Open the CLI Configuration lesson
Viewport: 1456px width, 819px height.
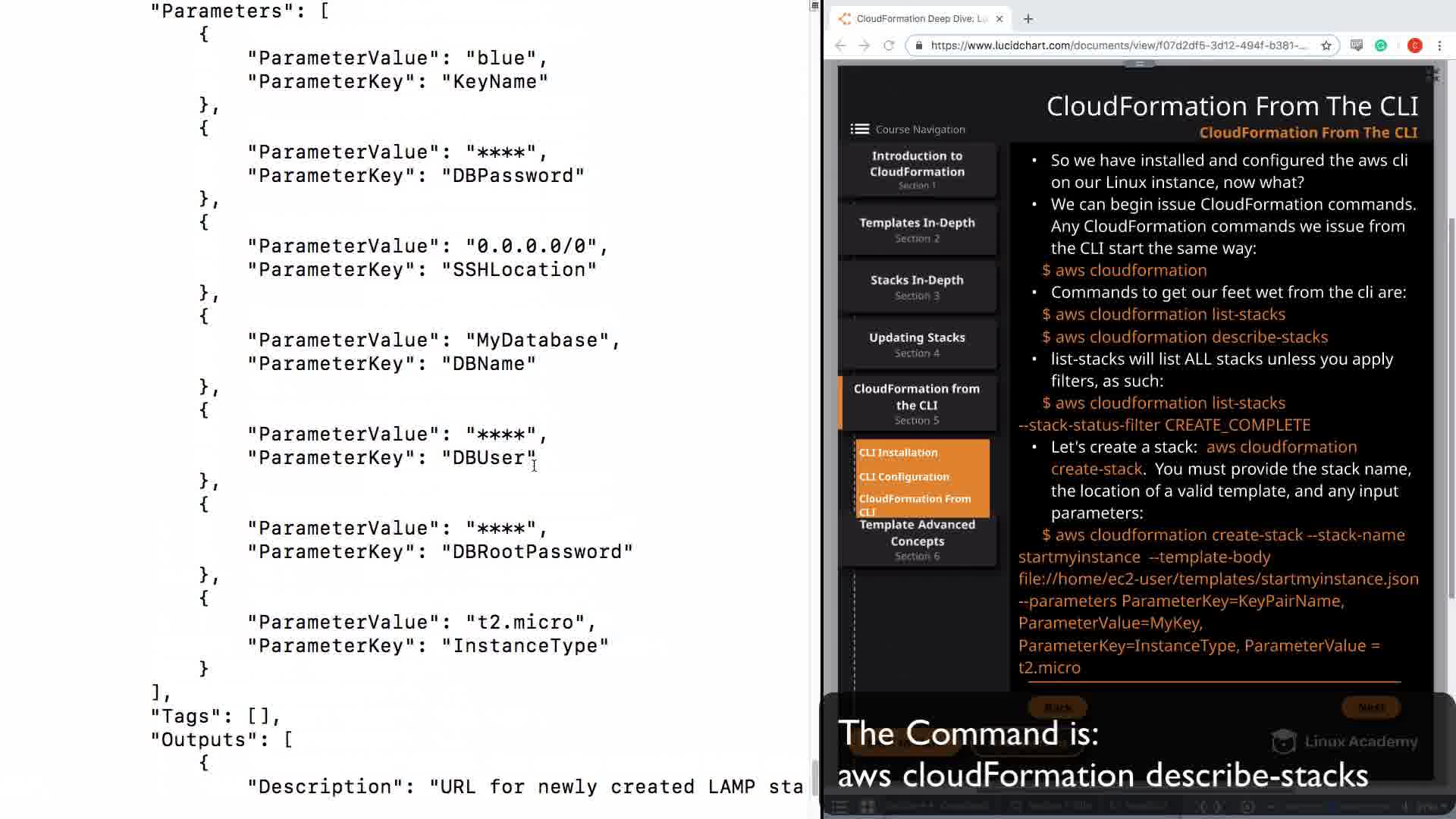(x=904, y=477)
